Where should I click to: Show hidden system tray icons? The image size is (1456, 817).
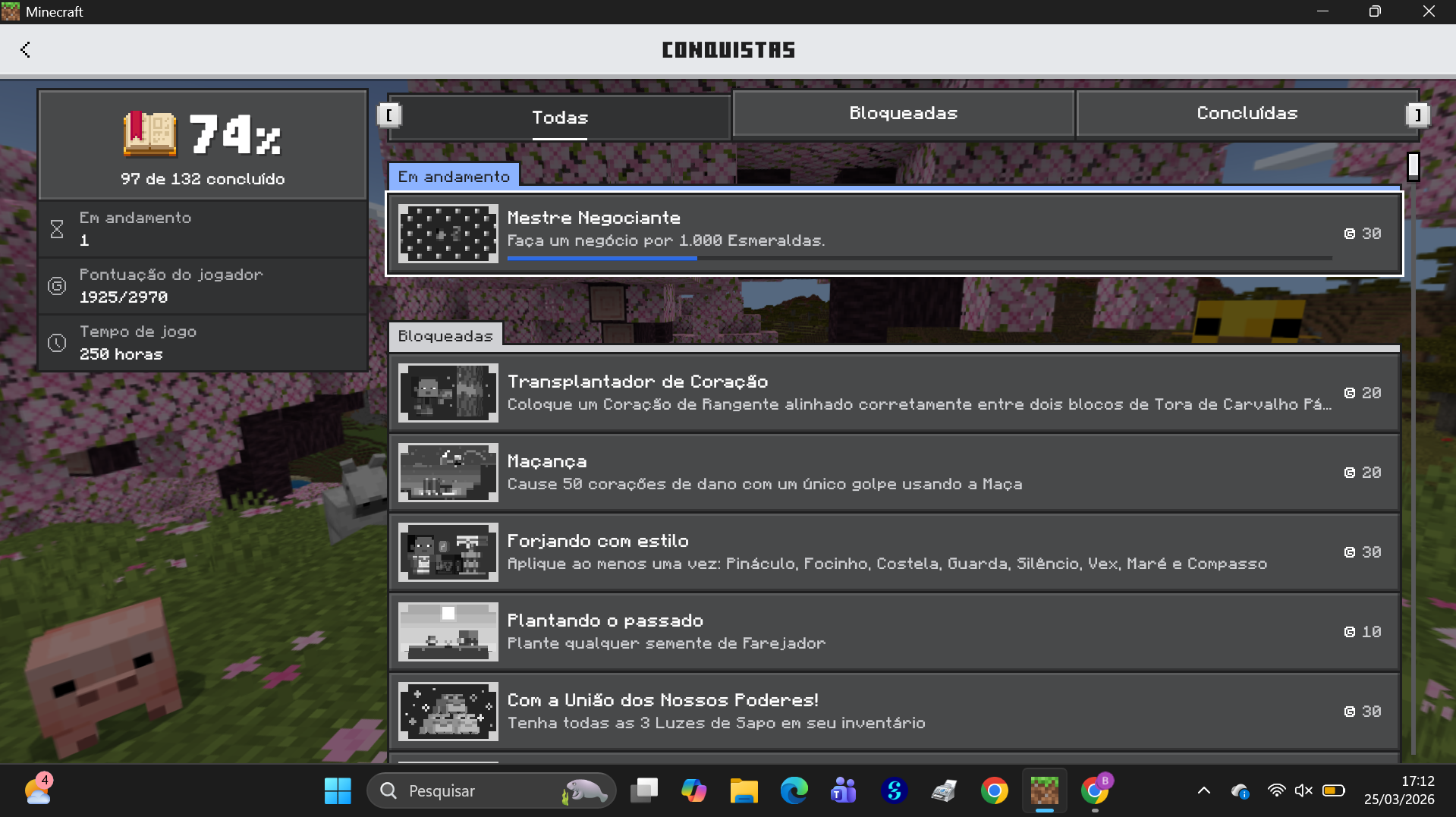(1204, 791)
